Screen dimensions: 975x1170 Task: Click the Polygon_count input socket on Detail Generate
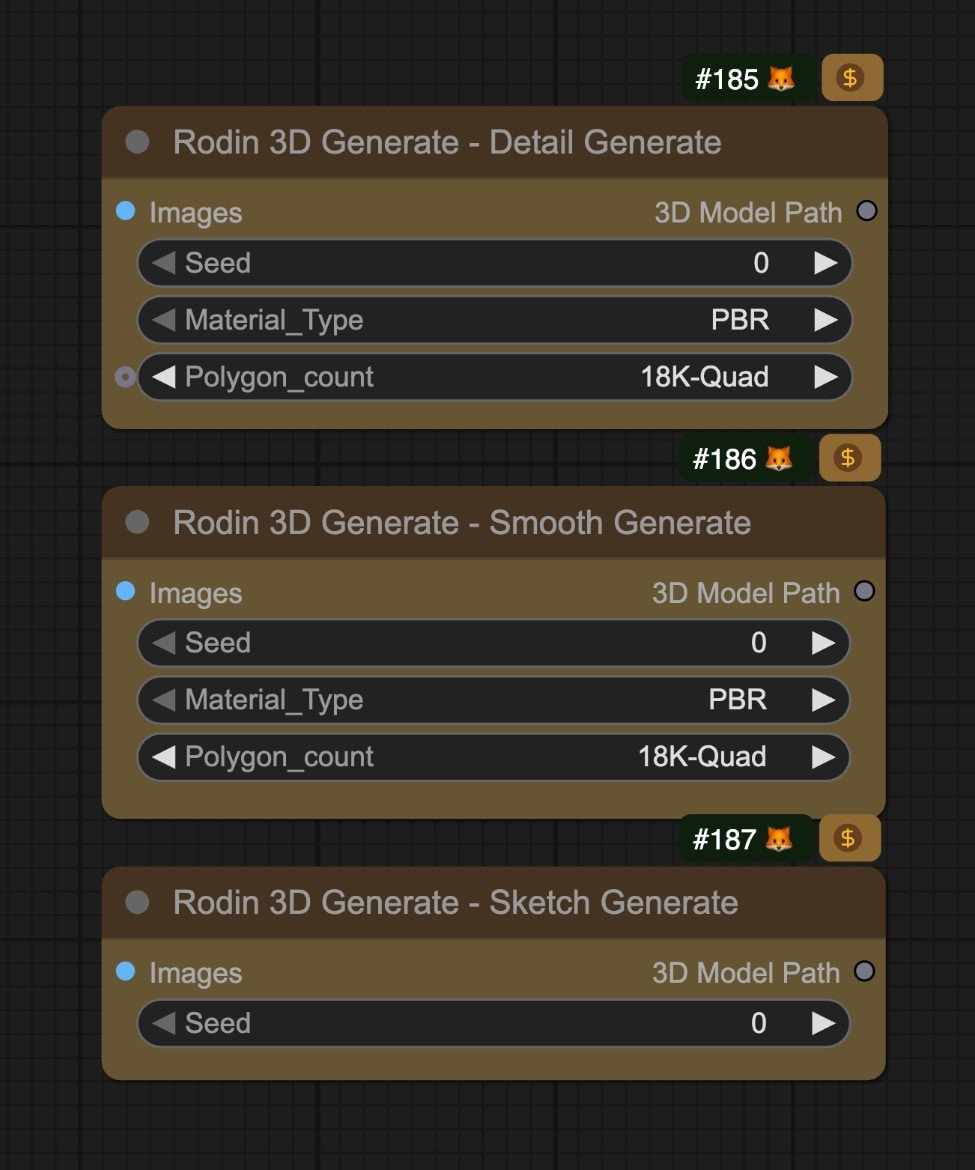point(124,377)
